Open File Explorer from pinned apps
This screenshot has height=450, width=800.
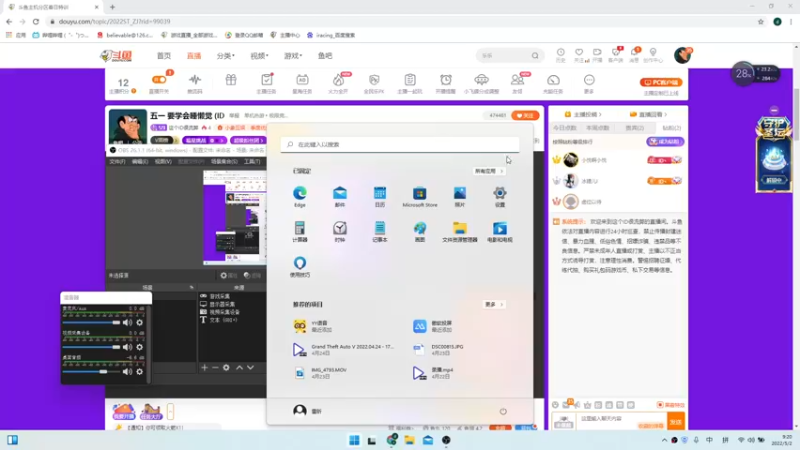[460, 231]
